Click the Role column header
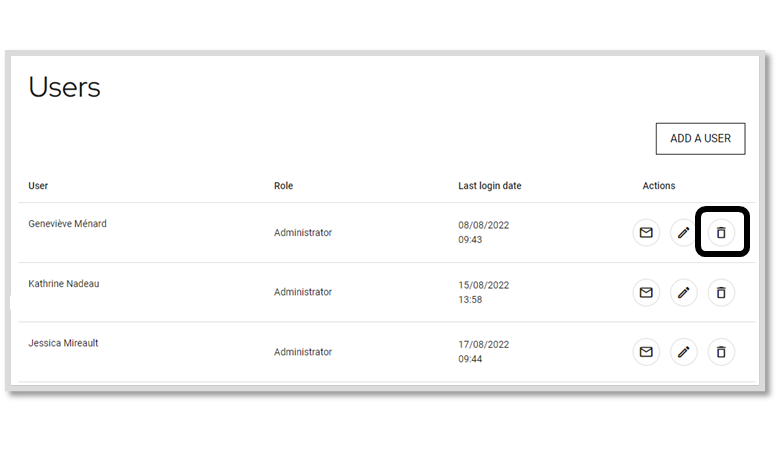The height and width of the screenshot is (450, 778). click(283, 186)
